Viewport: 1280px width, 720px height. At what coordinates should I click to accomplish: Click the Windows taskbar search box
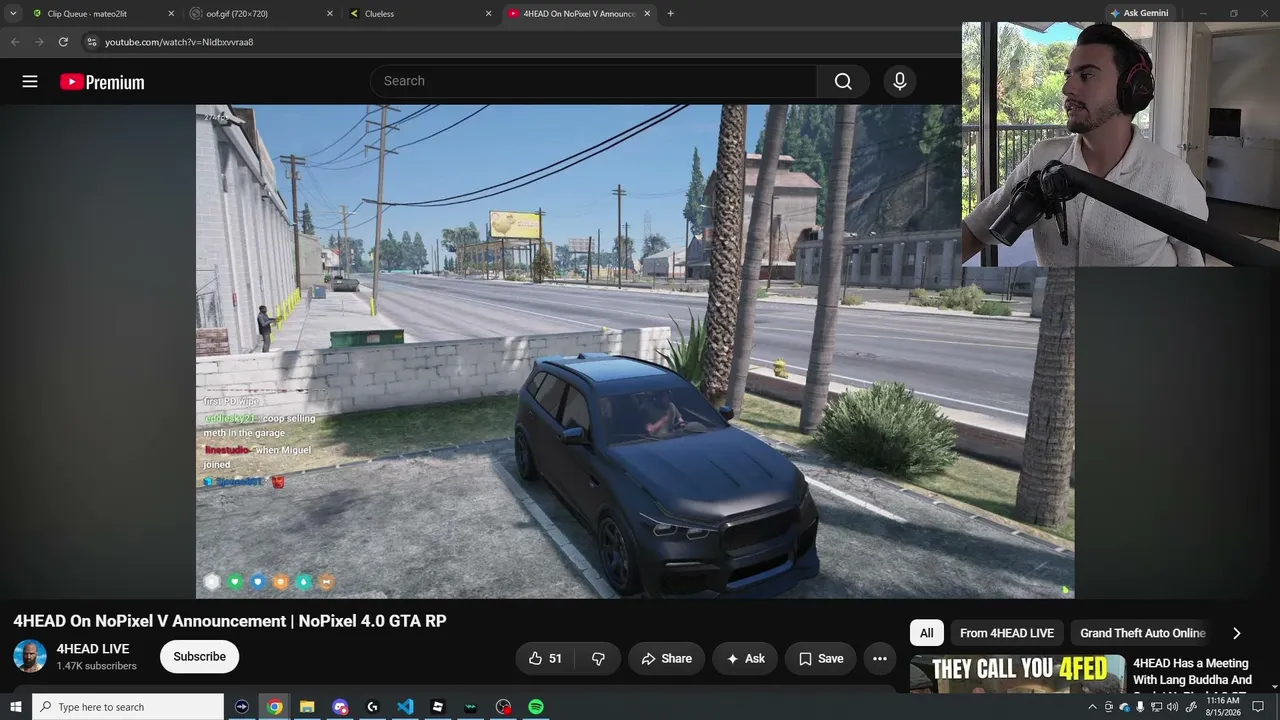coord(128,707)
